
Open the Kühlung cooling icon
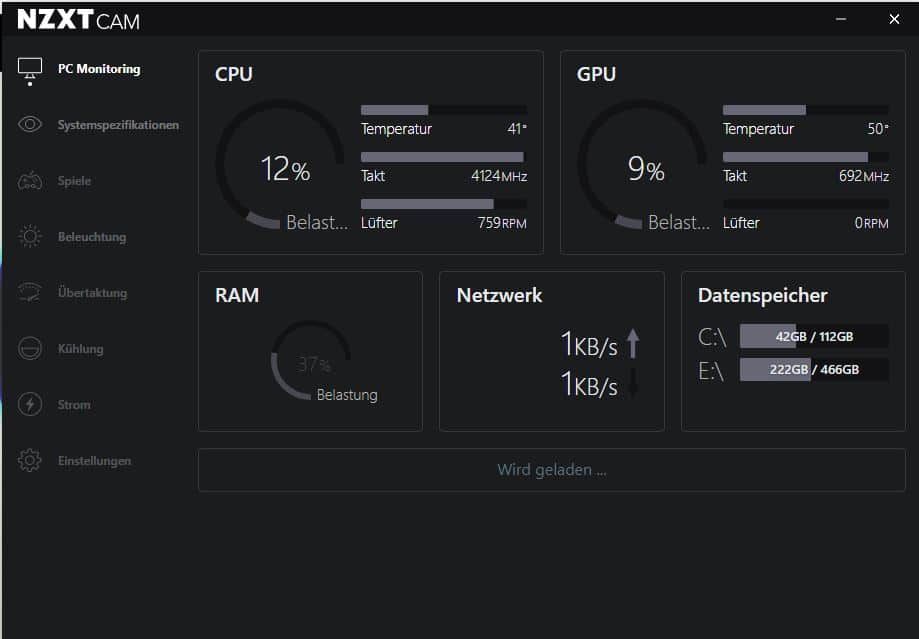pyautogui.click(x=30, y=349)
